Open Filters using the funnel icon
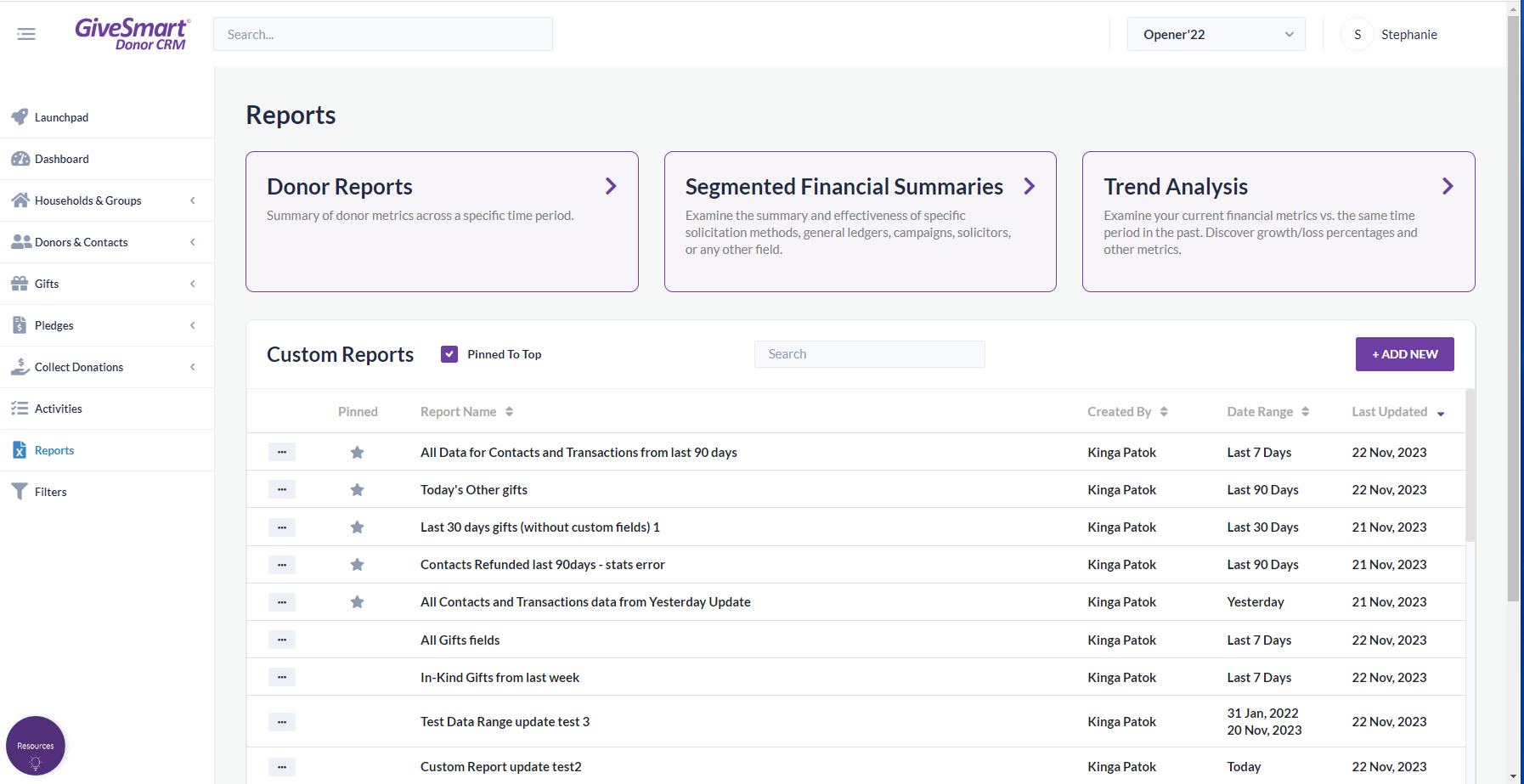 (20, 492)
